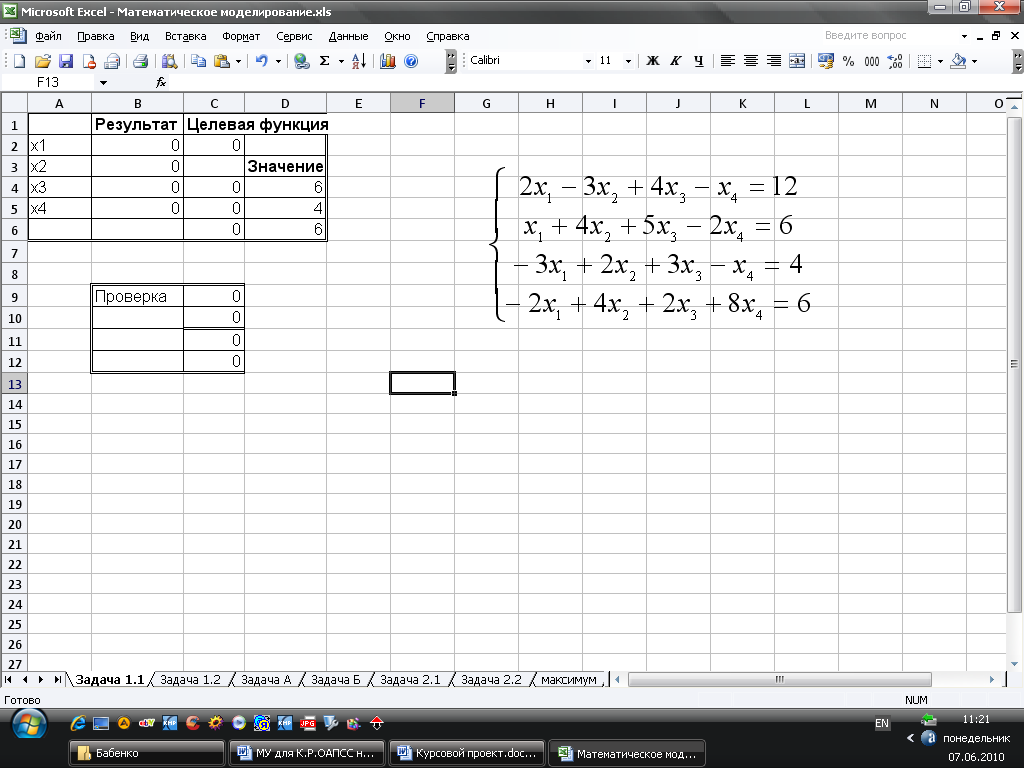Click the EN language indicator
This screenshot has width=1024, height=768.
(882, 723)
